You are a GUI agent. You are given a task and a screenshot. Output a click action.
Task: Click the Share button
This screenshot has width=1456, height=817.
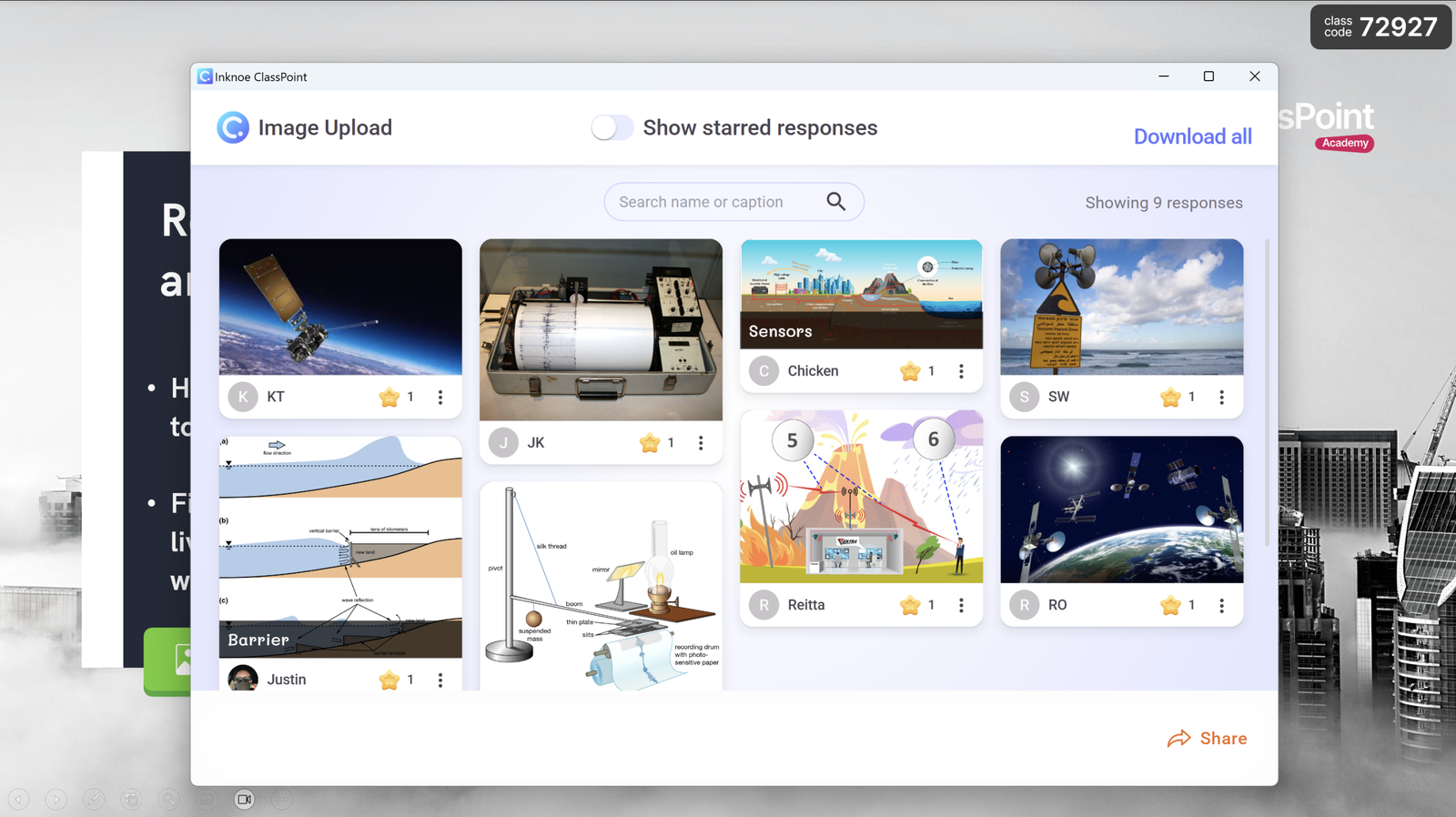[1207, 739]
